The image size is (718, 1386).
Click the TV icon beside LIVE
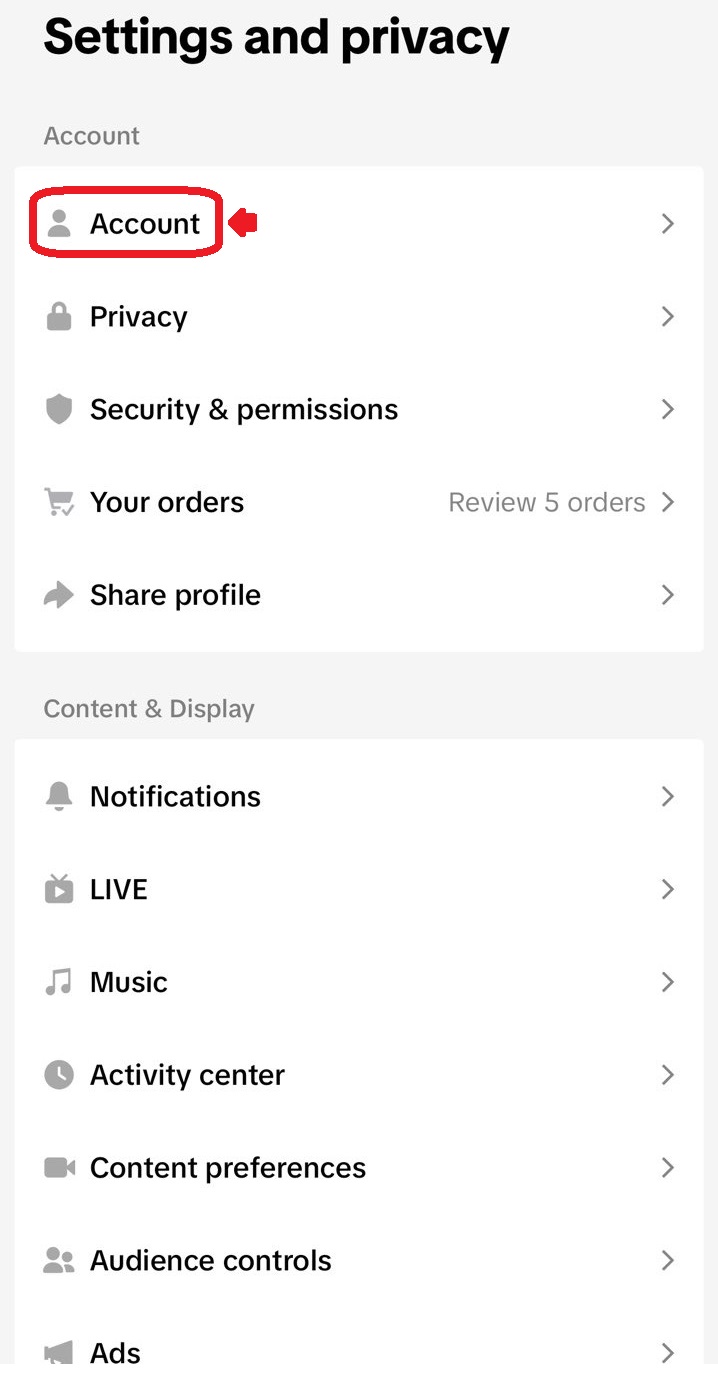[x=59, y=889]
